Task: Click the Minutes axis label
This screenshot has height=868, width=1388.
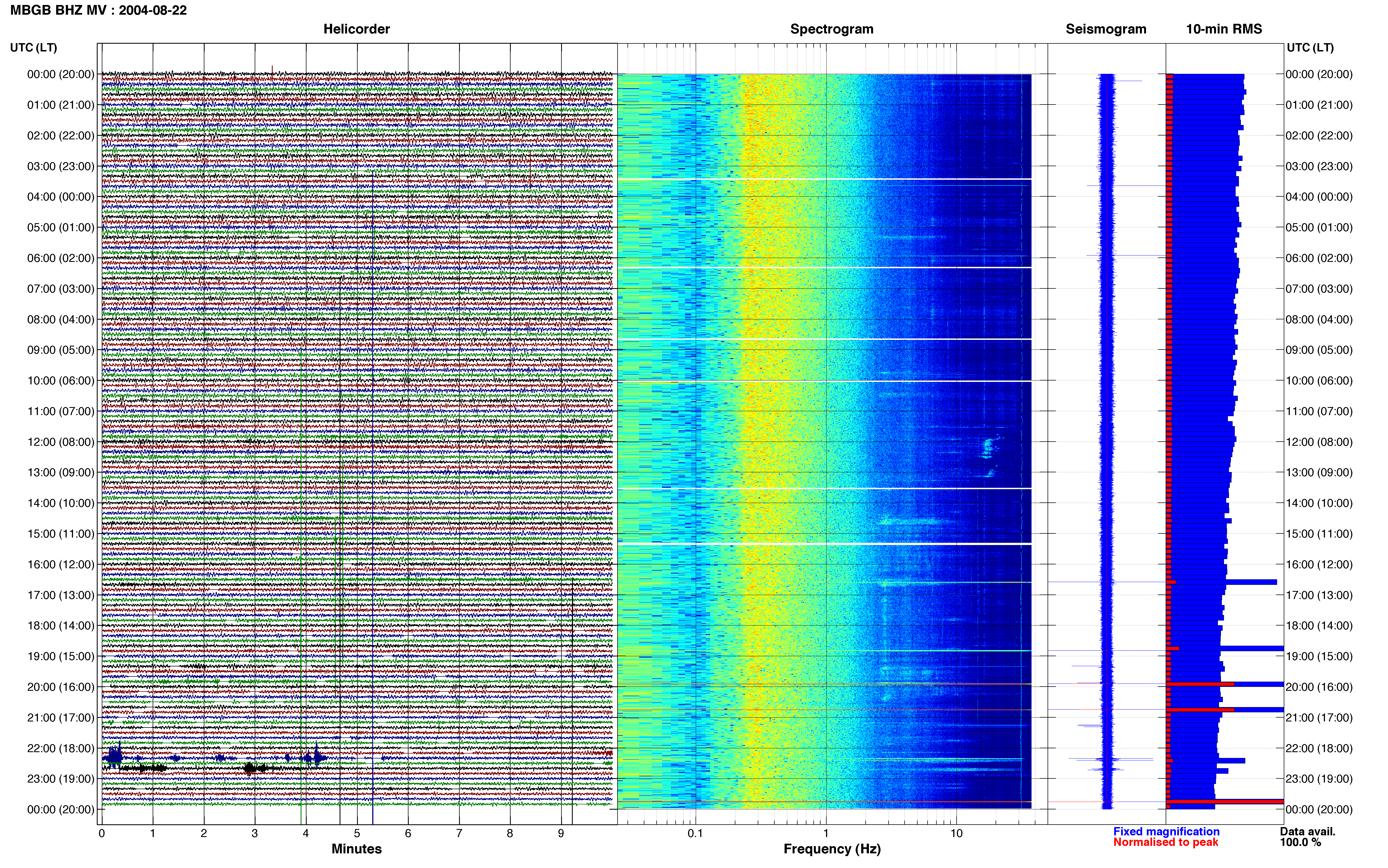Action: 356,848
